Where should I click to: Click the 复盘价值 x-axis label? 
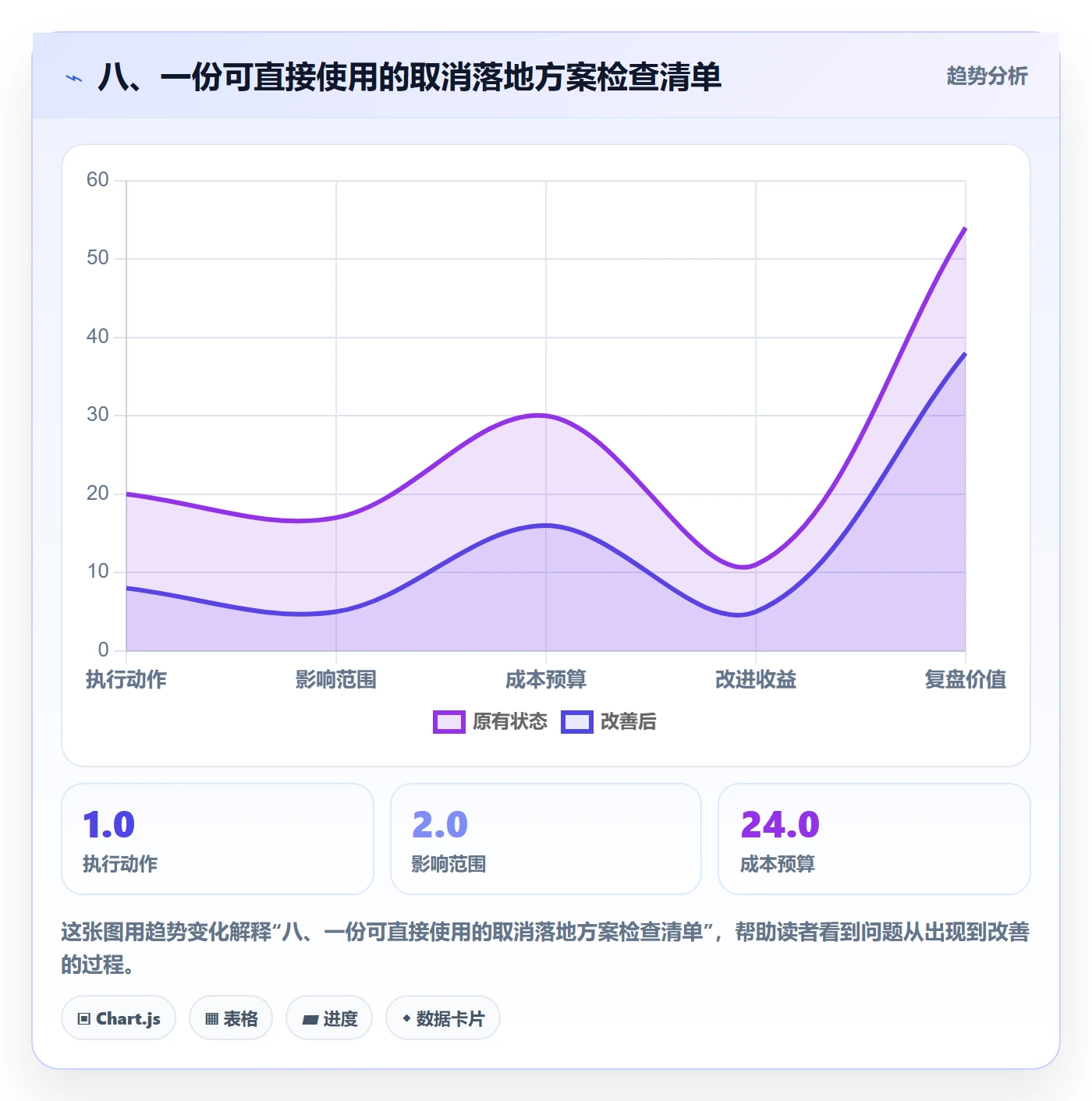[966, 680]
